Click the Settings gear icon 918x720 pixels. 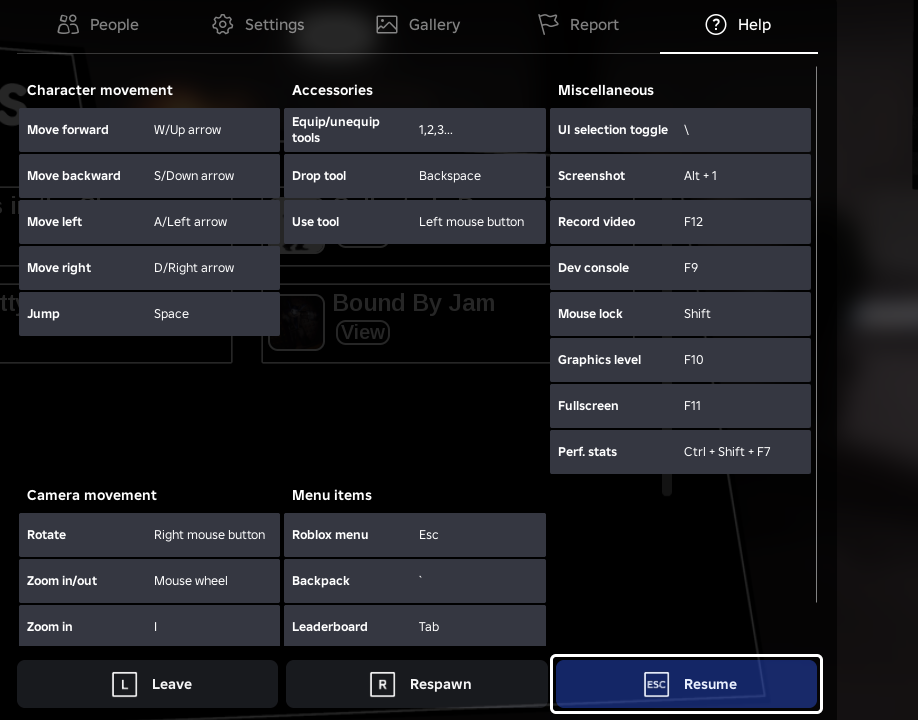222,25
